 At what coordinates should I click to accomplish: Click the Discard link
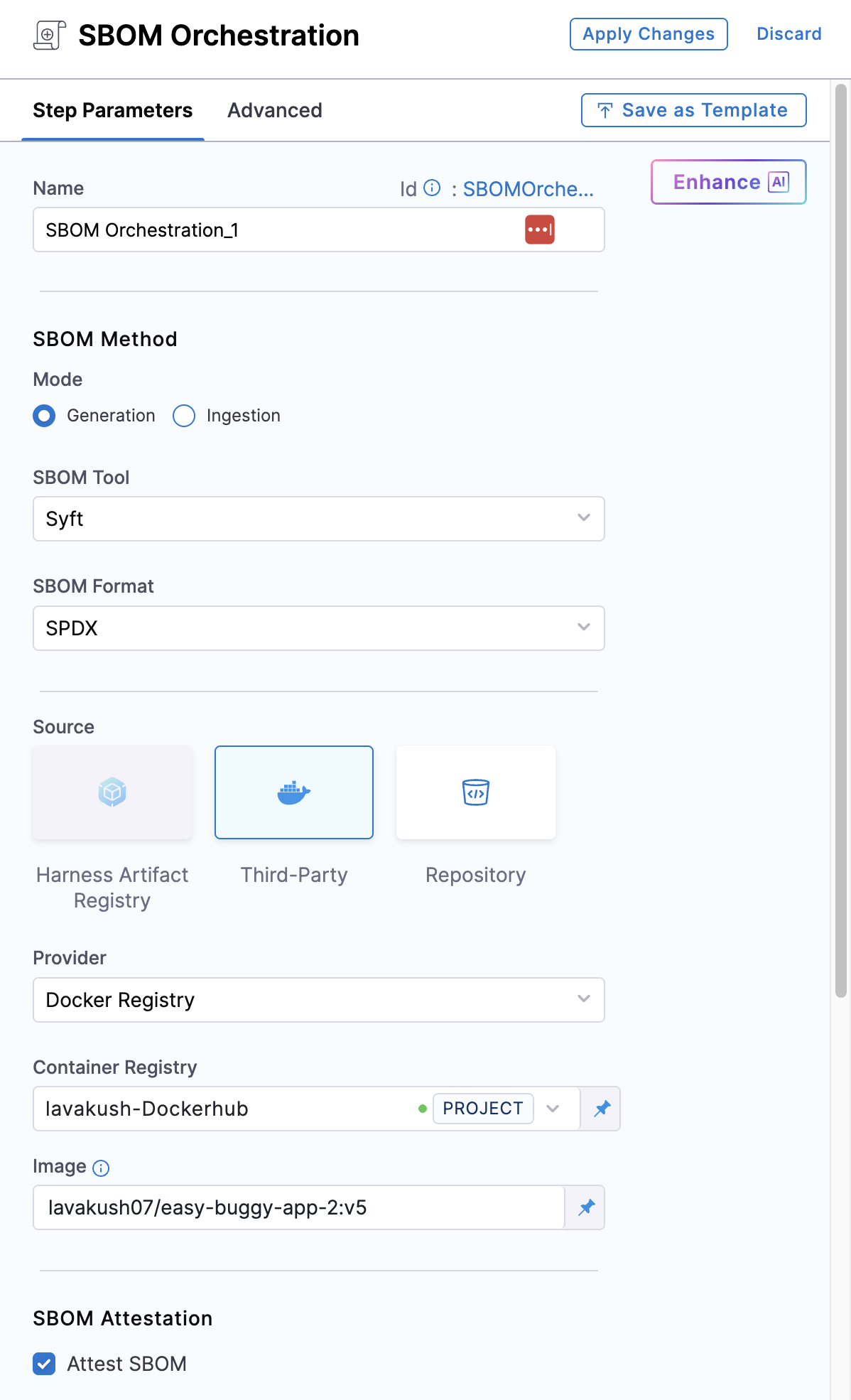788,34
